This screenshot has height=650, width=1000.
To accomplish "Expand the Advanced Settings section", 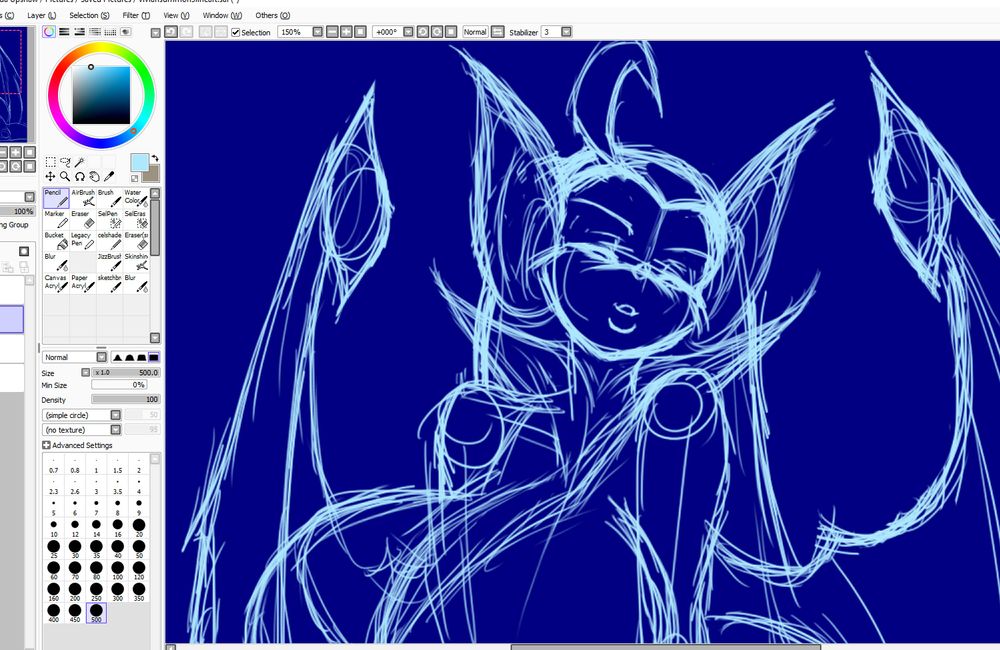I will point(46,445).
